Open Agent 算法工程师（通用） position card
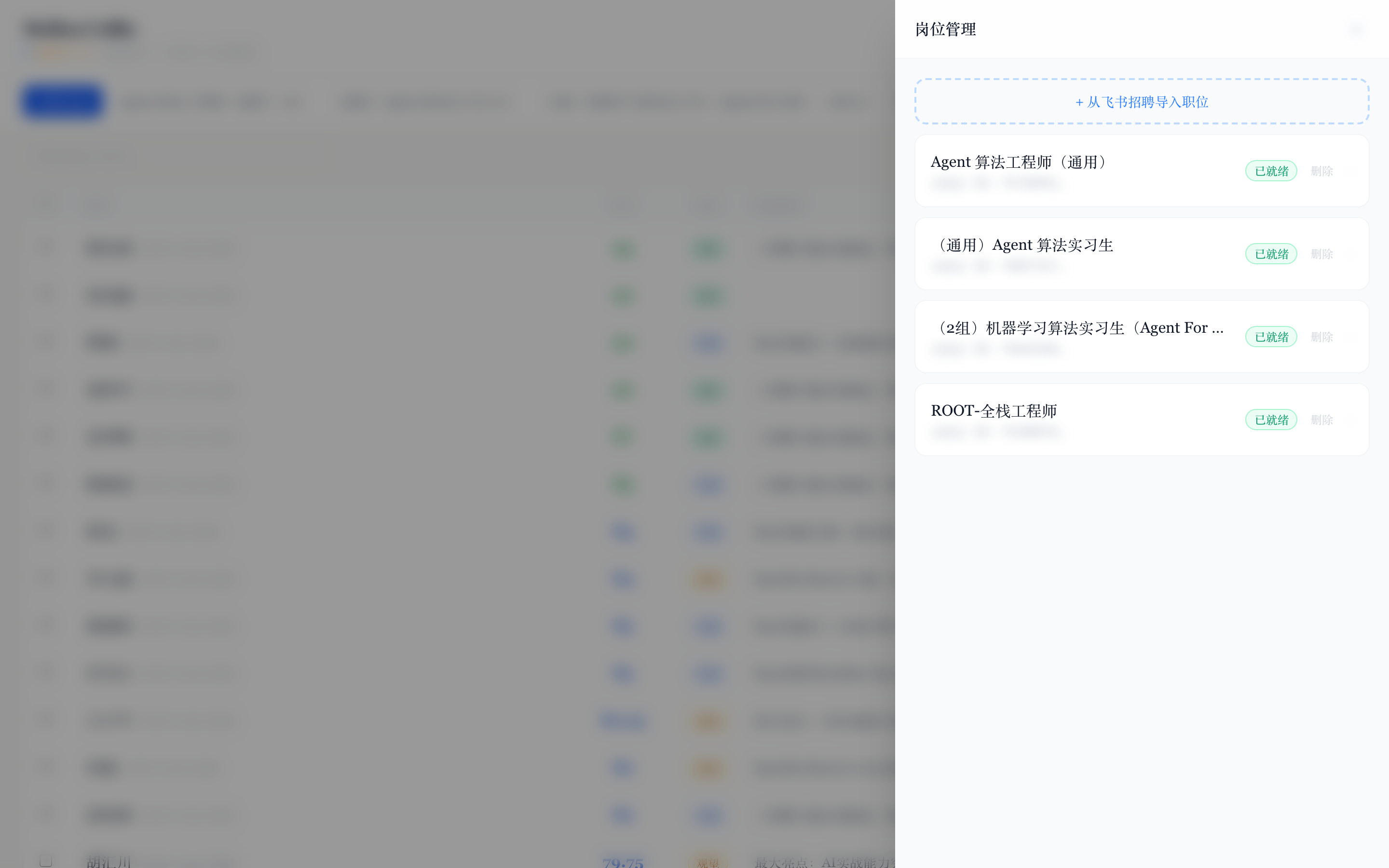The image size is (1389, 868). click(x=1018, y=163)
